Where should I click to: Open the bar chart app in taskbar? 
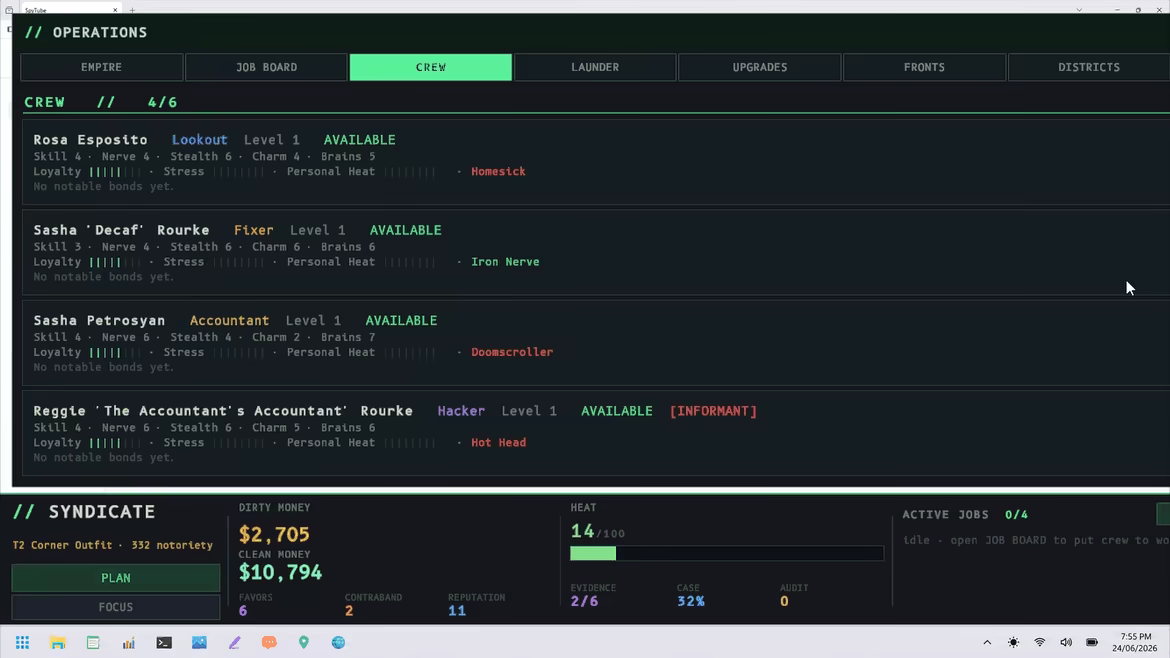(128, 642)
